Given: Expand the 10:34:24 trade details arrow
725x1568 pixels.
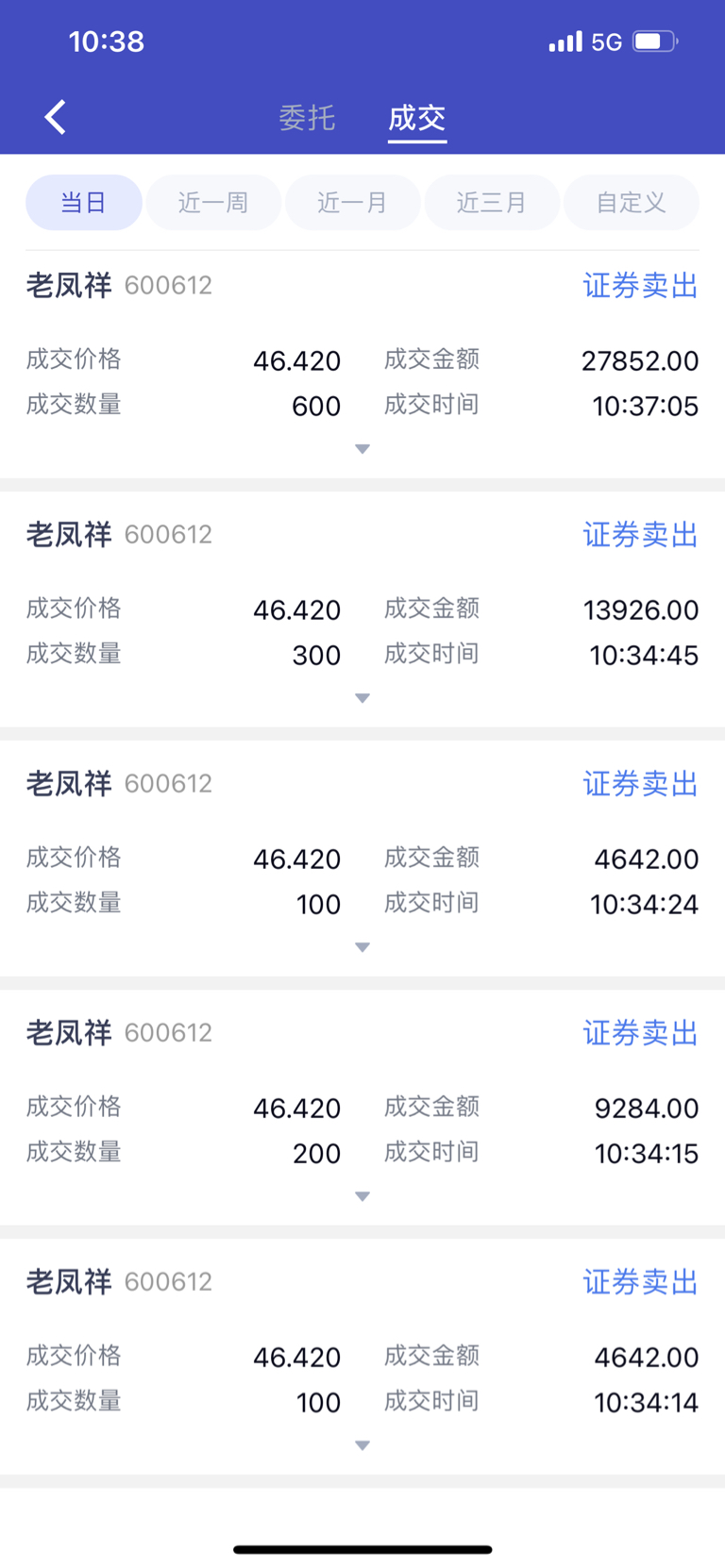Looking at the screenshot, I should (x=362, y=947).
